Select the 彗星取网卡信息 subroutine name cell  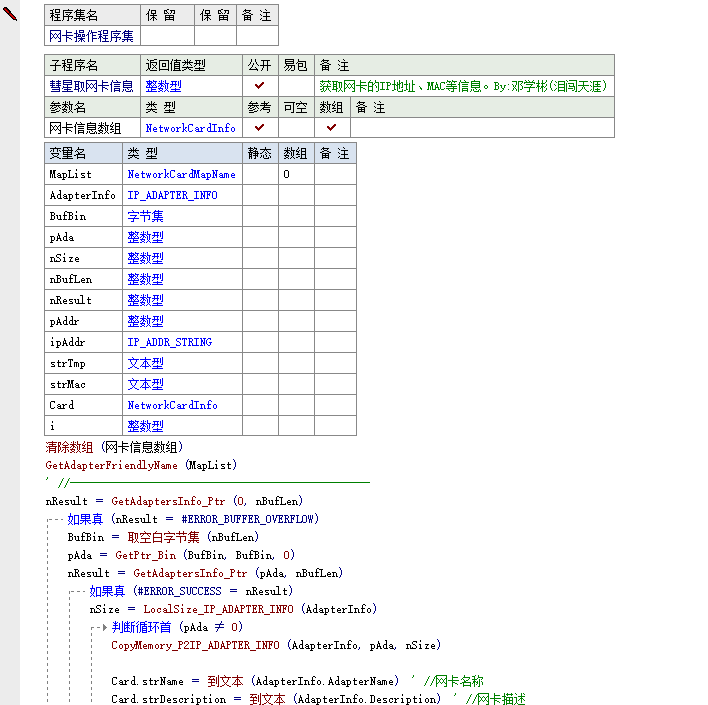pyautogui.click(x=91, y=87)
